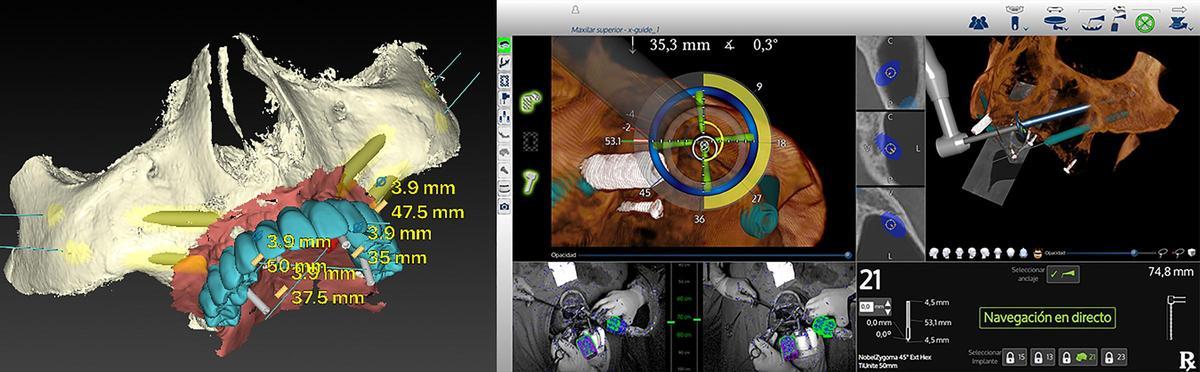Click the large implant number 21

click(x=871, y=280)
